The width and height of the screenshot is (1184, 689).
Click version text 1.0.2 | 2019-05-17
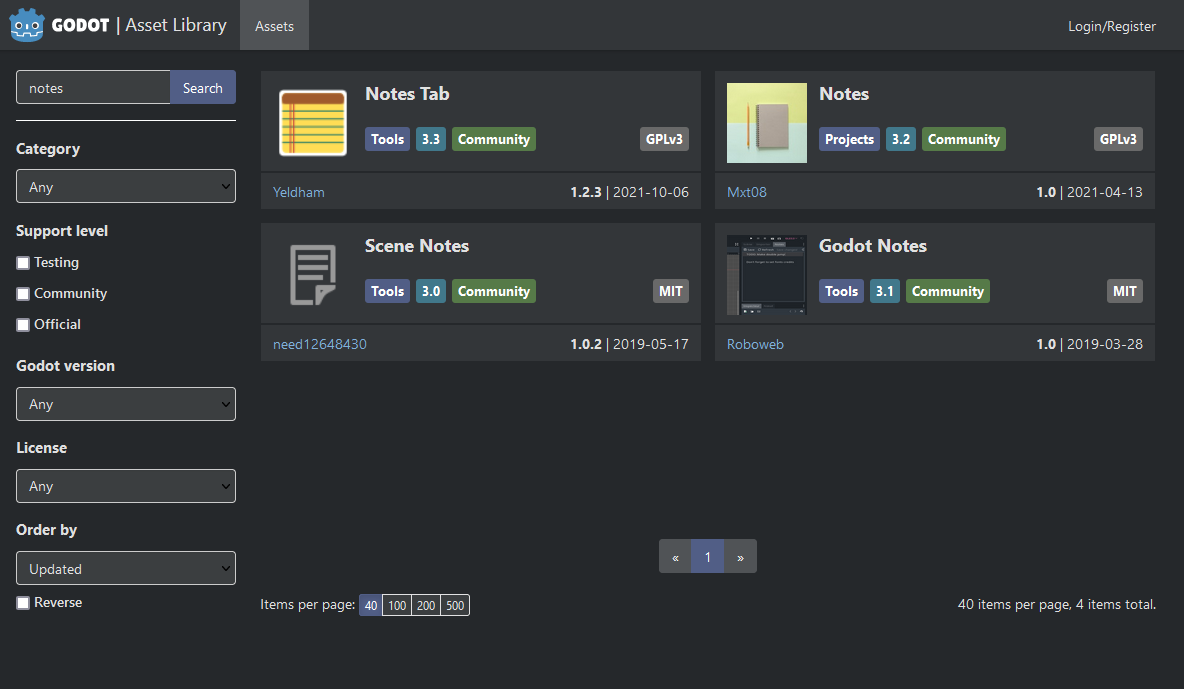coord(629,344)
